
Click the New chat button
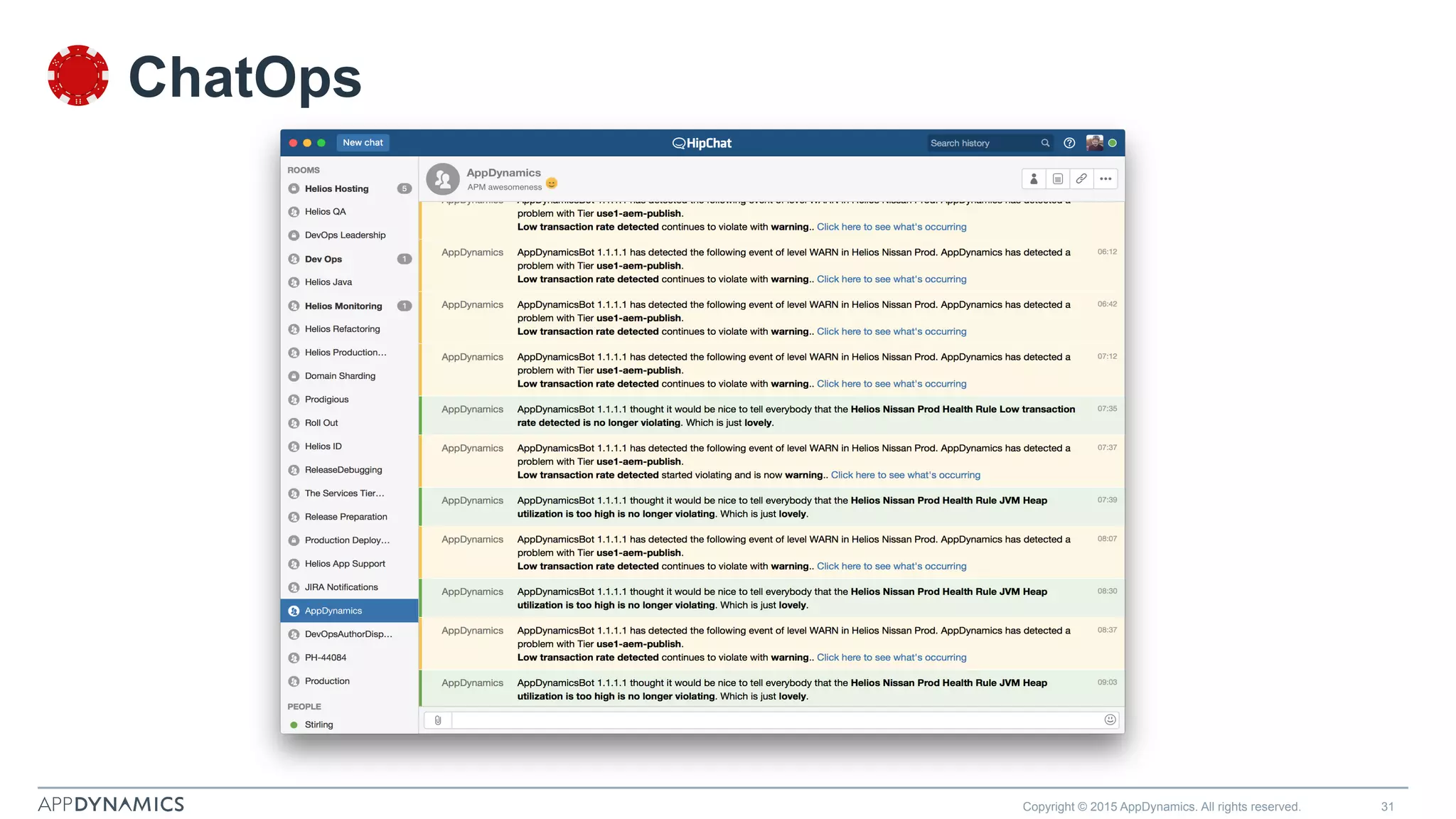point(363,143)
